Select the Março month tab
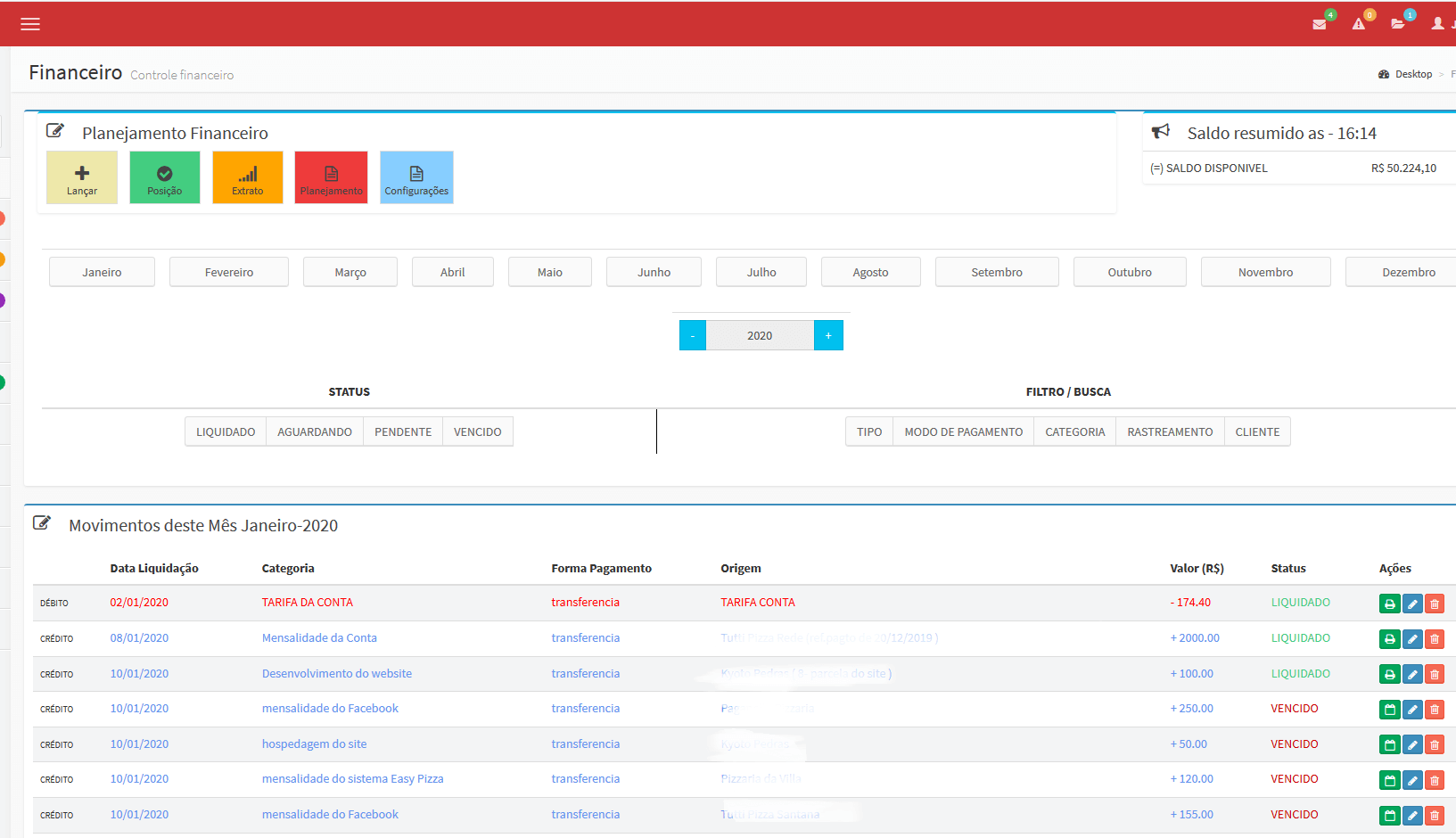The width and height of the screenshot is (1456, 838). 350,273
